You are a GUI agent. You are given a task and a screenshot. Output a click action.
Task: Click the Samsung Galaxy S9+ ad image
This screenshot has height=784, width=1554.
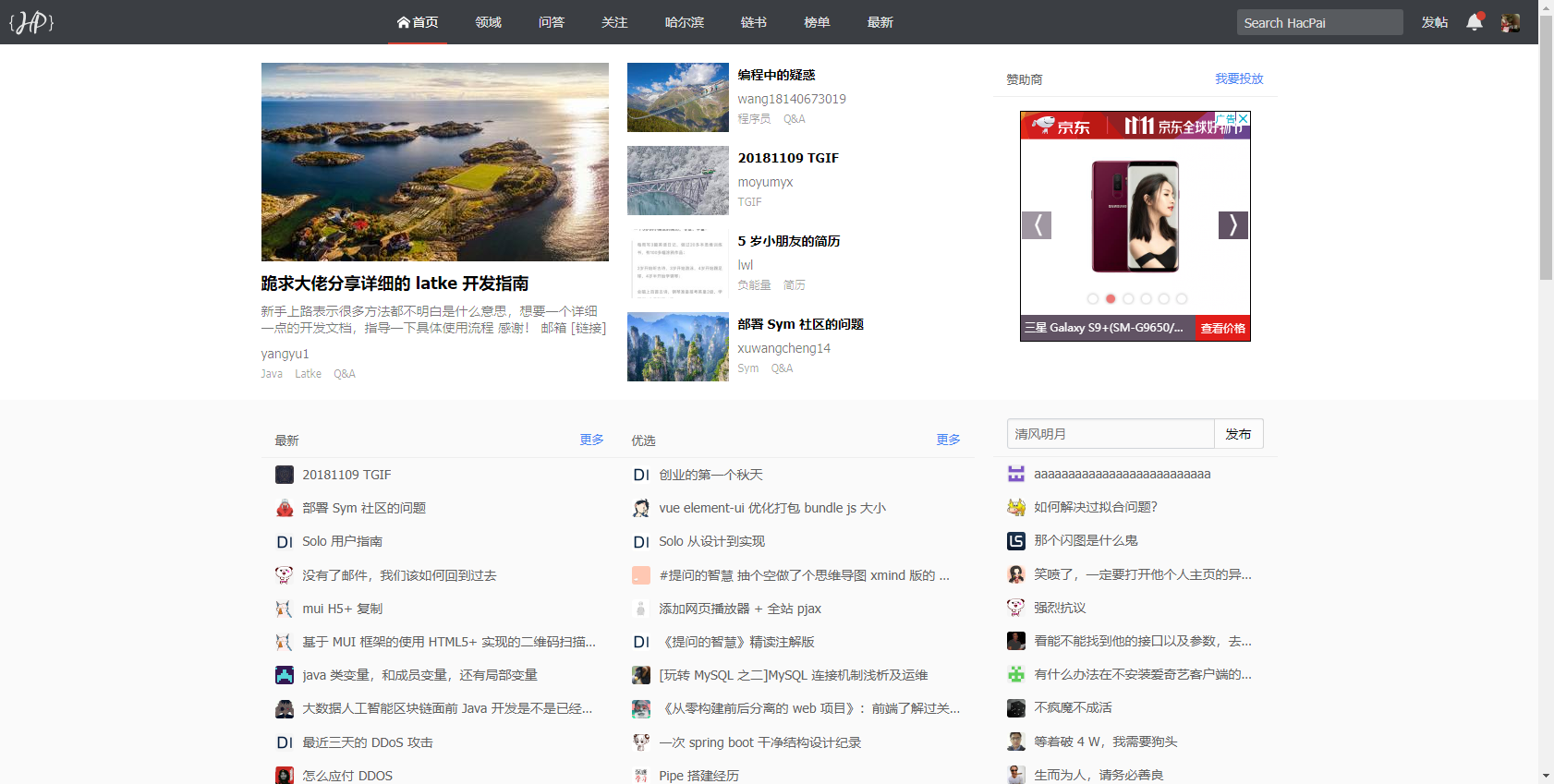(x=1135, y=217)
